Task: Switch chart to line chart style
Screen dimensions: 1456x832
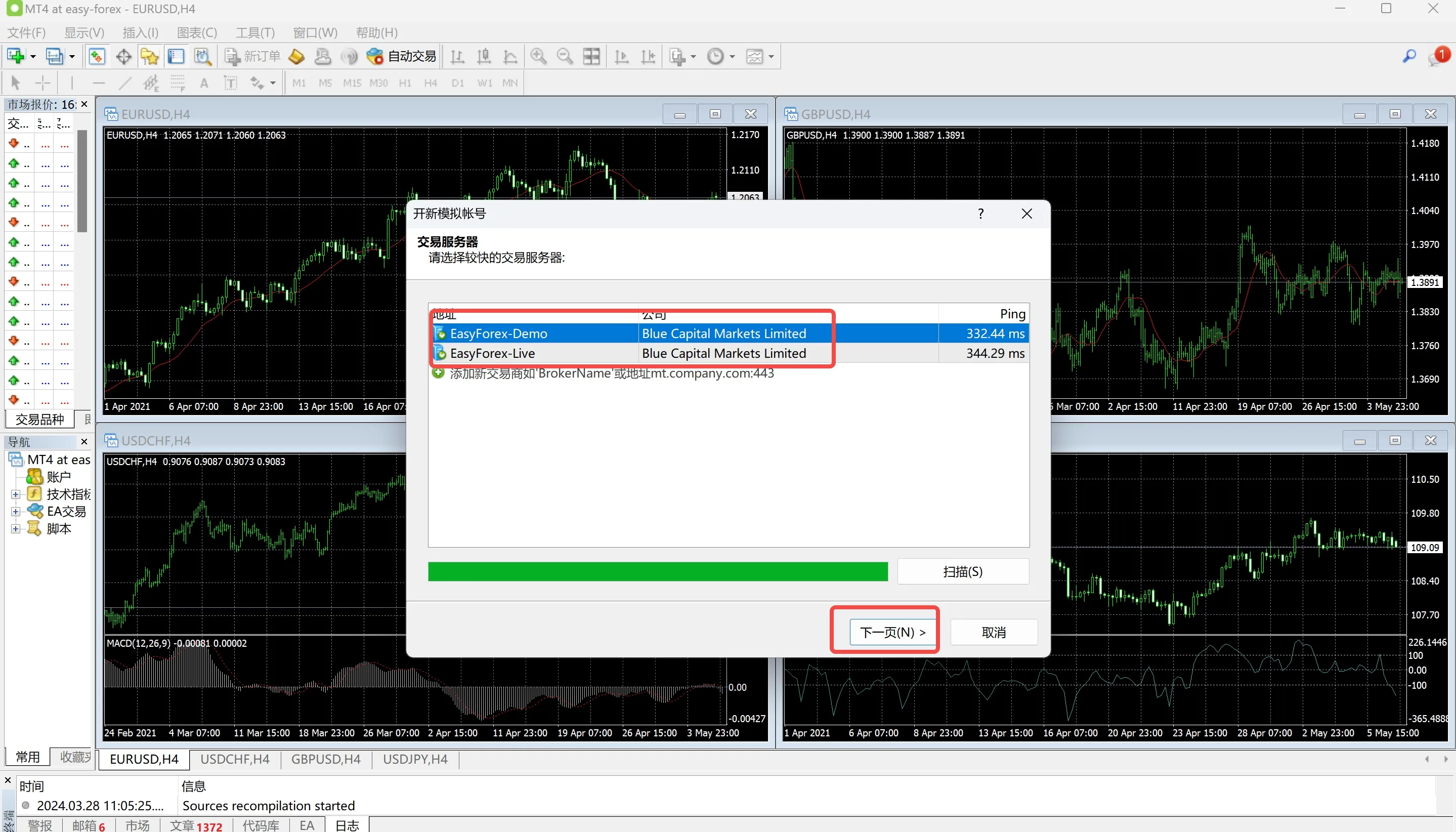Action: tap(510, 56)
